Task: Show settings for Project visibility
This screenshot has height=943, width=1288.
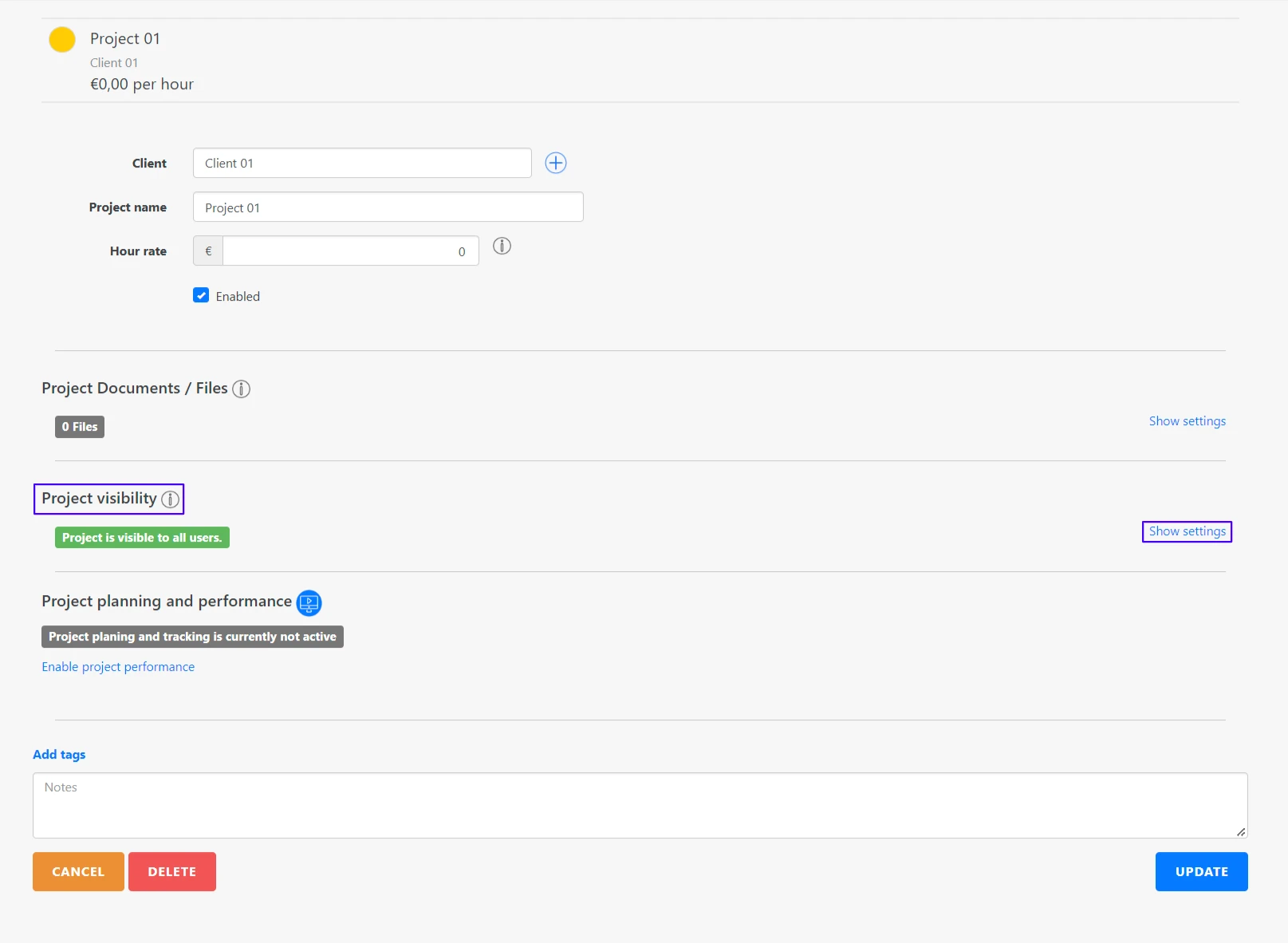Action: point(1187,531)
